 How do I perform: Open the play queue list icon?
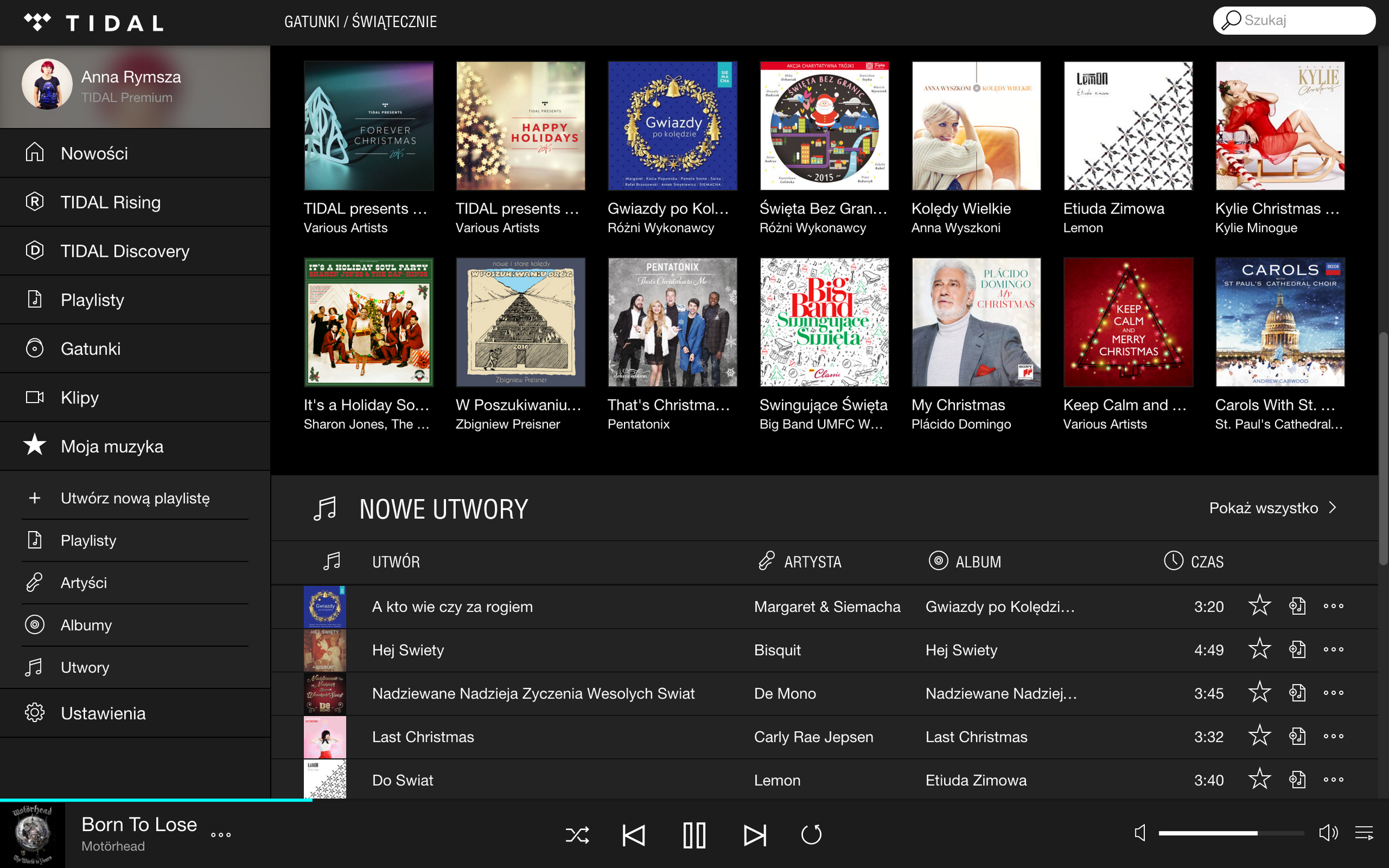[1364, 833]
